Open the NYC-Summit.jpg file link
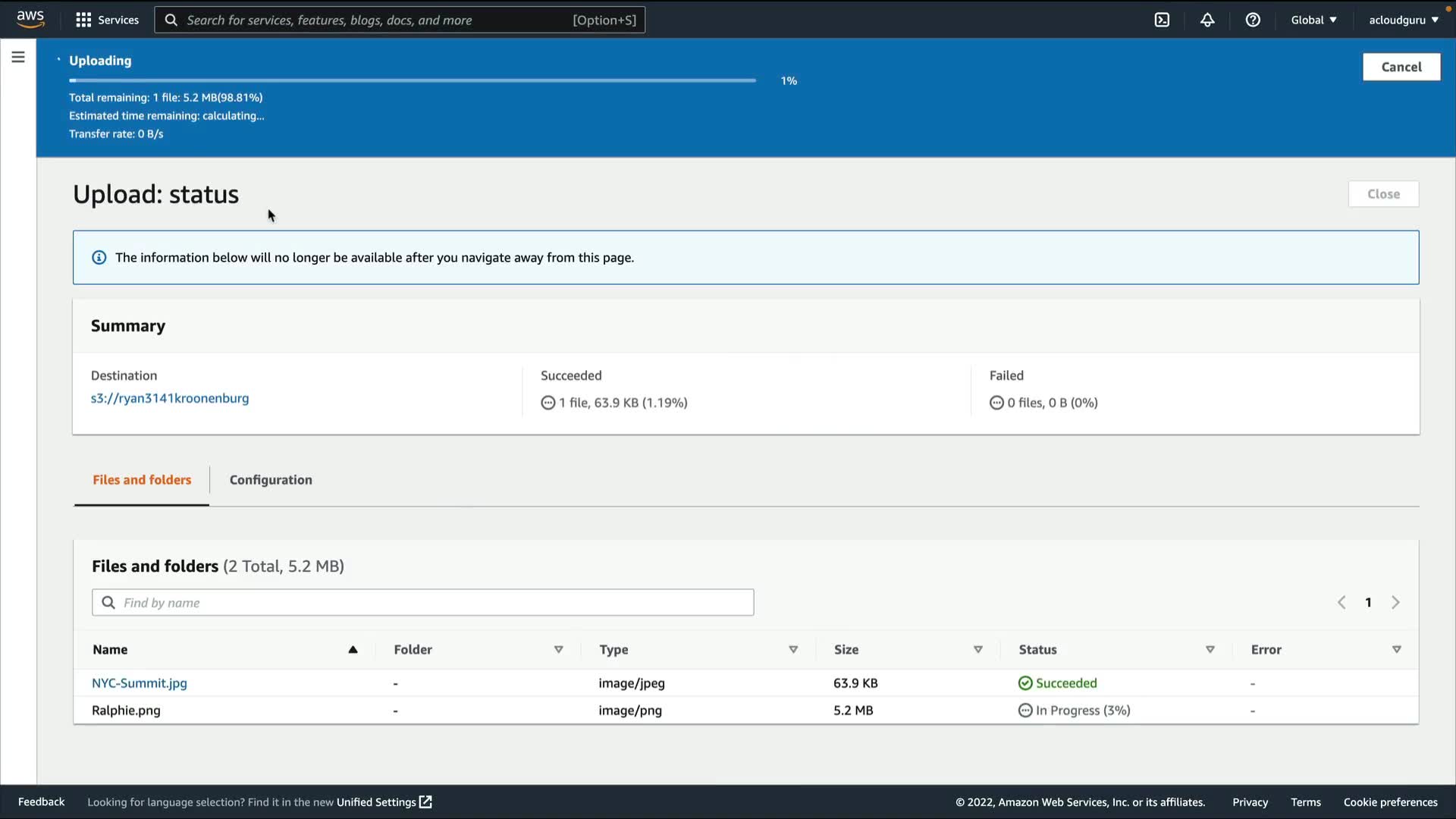Image resolution: width=1456 pixels, height=819 pixels. [x=140, y=682]
